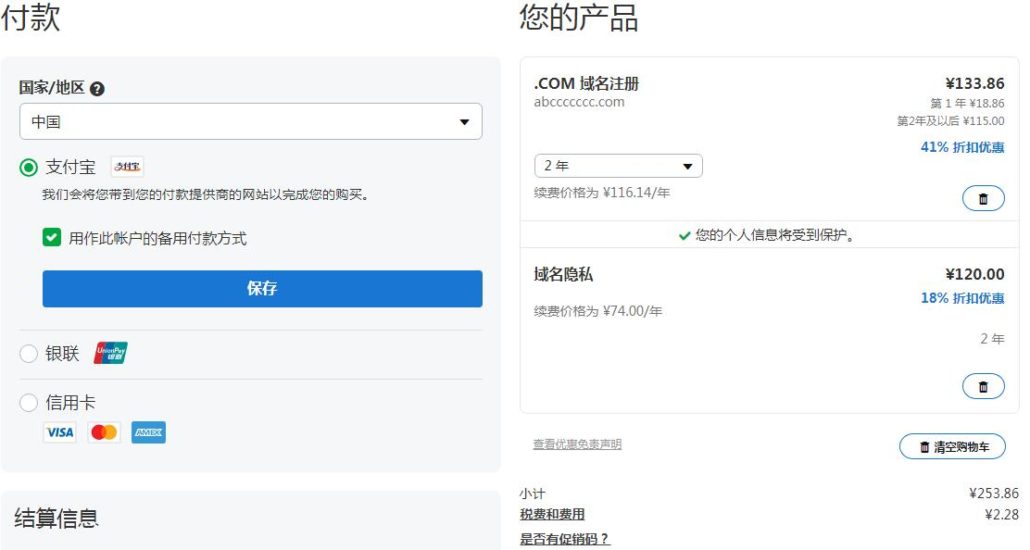Uncheck 用作此帐户的备用付款方式 checkbox

[x=52, y=238]
